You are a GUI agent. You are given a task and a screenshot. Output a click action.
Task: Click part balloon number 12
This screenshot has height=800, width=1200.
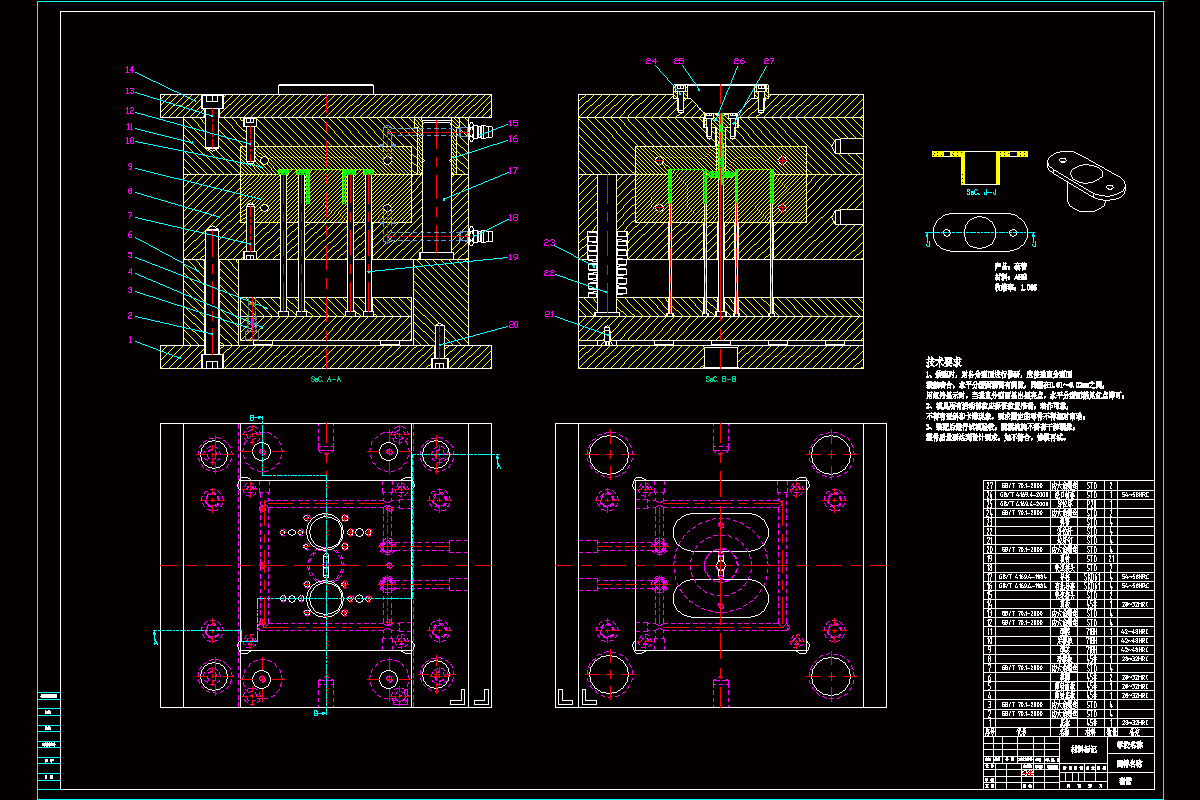pos(130,109)
